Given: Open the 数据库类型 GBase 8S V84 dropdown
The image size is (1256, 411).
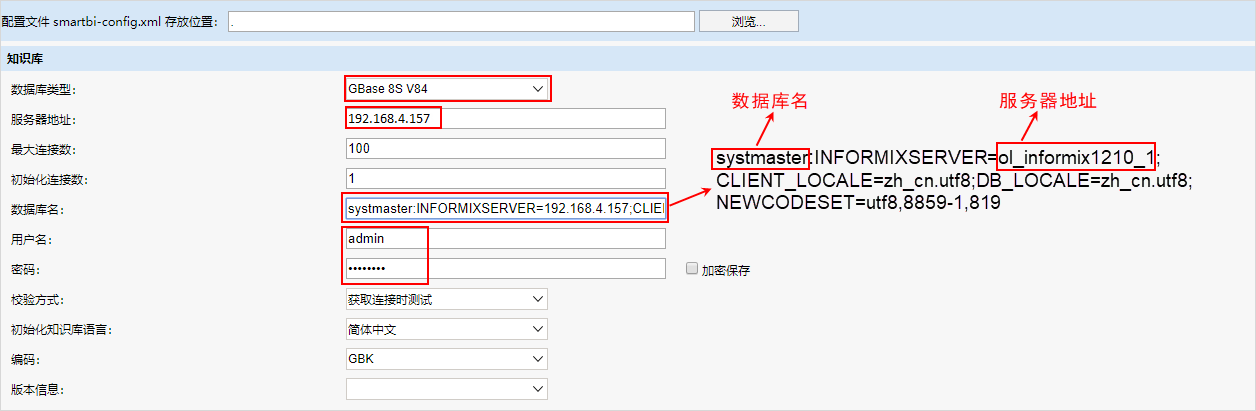Looking at the screenshot, I should tap(447, 89).
